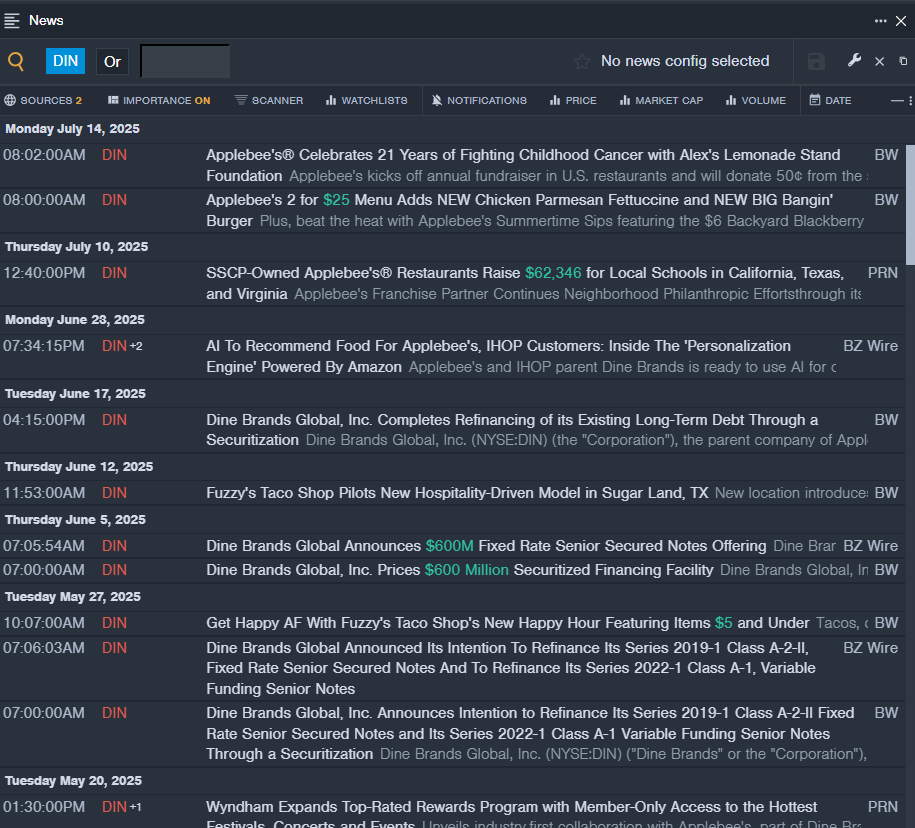Open the $600M Fixed Rate Notes Offering headline
Image resolution: width=915 pixels, height=828 pixels.
tap(486, 546)
